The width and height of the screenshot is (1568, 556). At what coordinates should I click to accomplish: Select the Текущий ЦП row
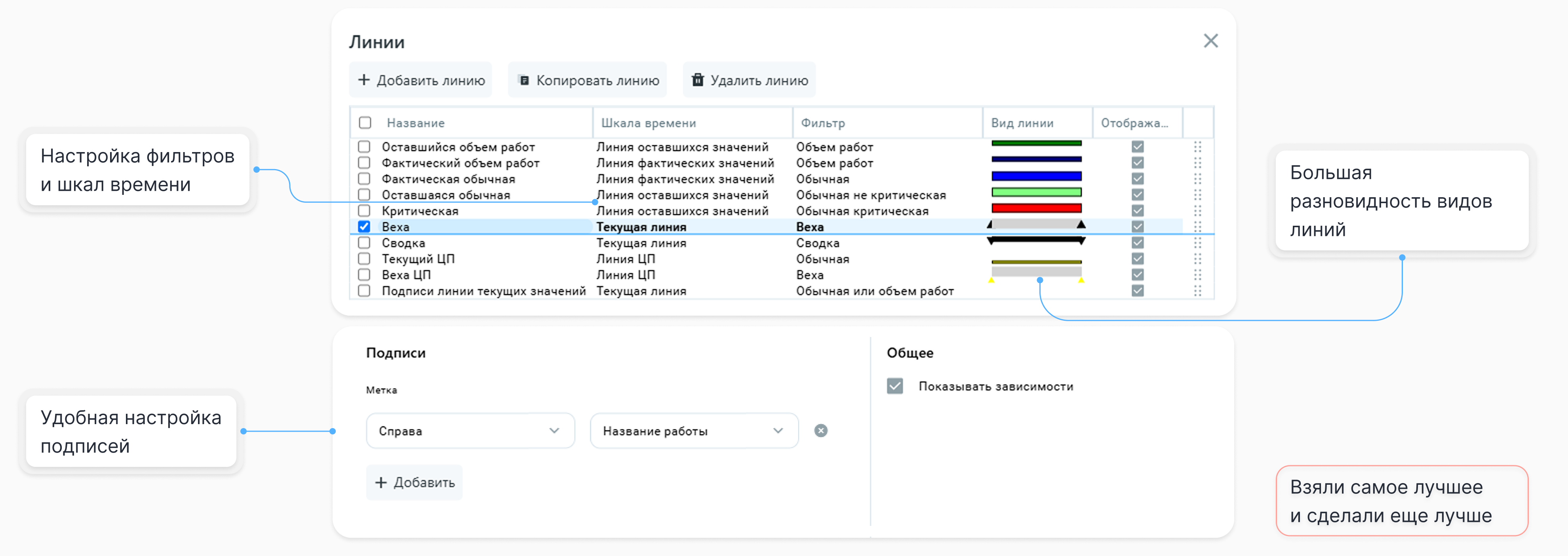(418, 259)
